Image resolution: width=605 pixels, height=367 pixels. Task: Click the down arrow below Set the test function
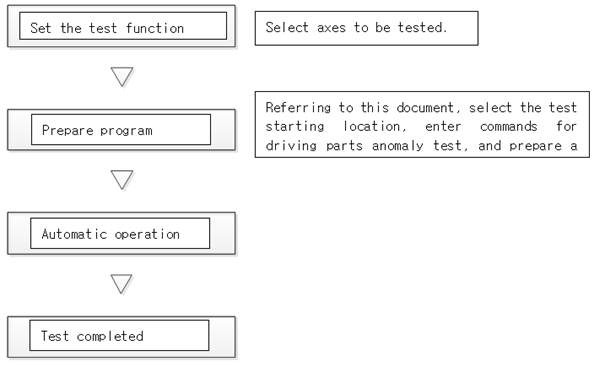[x=122, y=76]
